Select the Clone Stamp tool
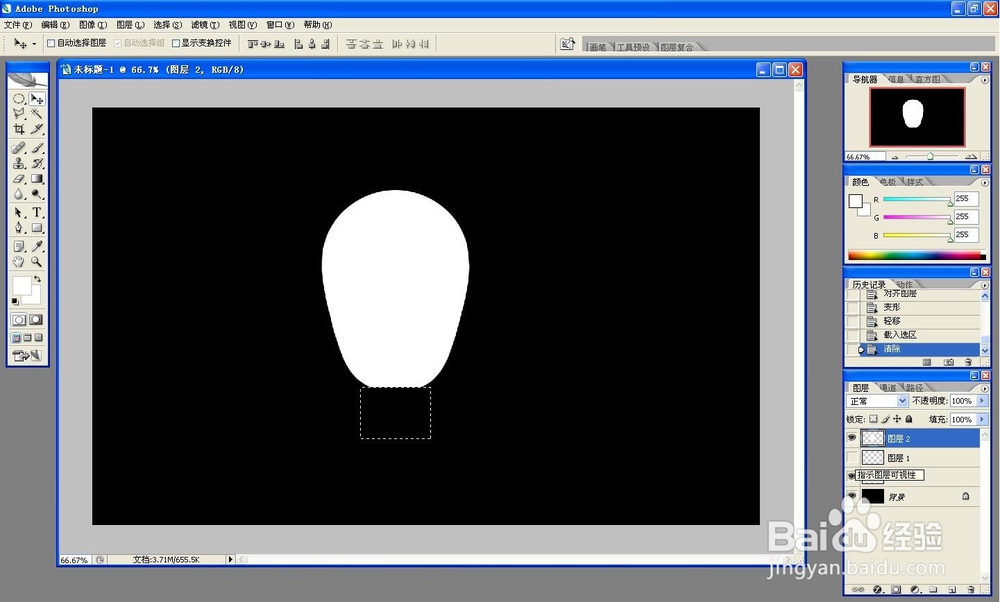 point(18,163)
